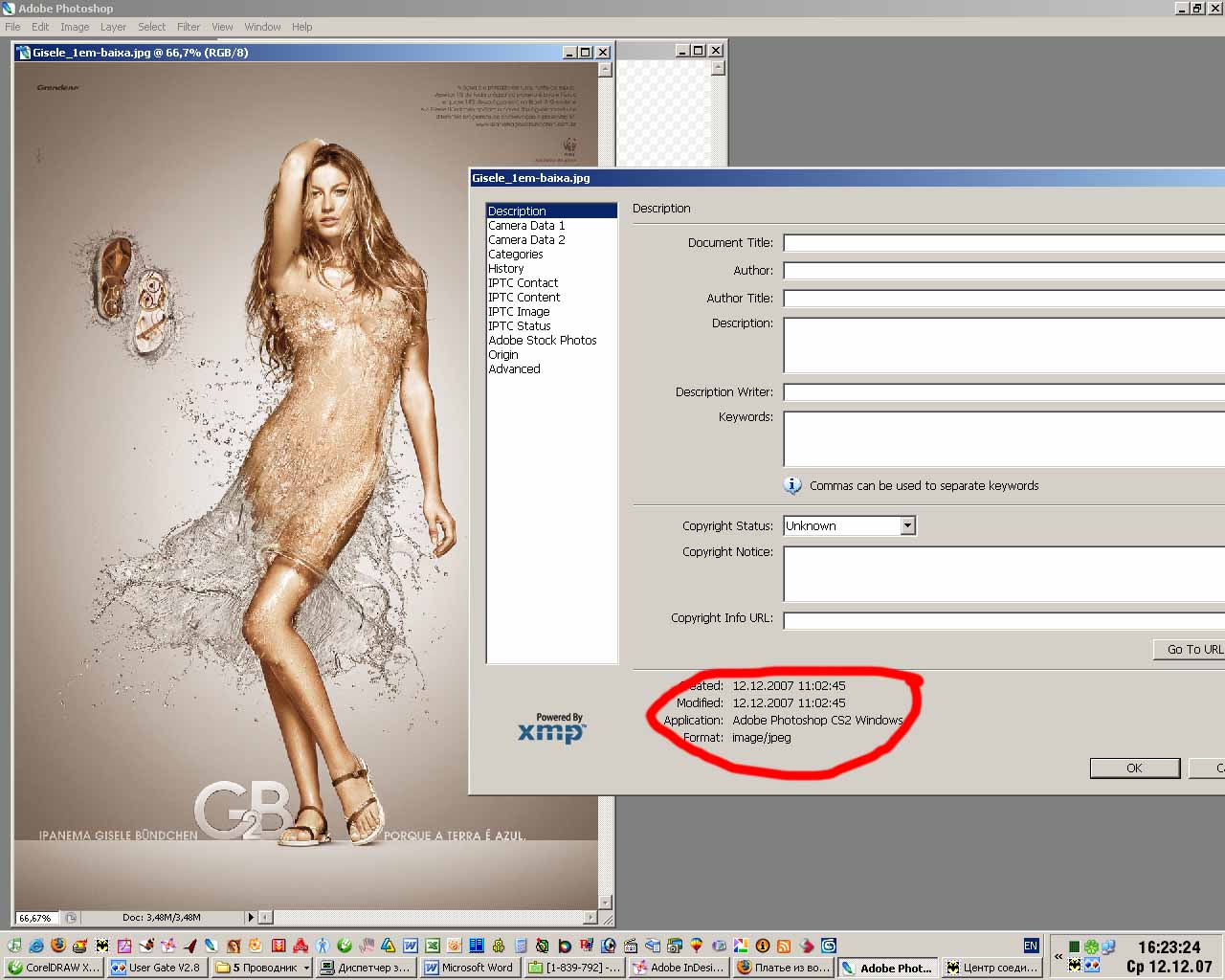Select History in the list
1225x980 pixels.
551,268
